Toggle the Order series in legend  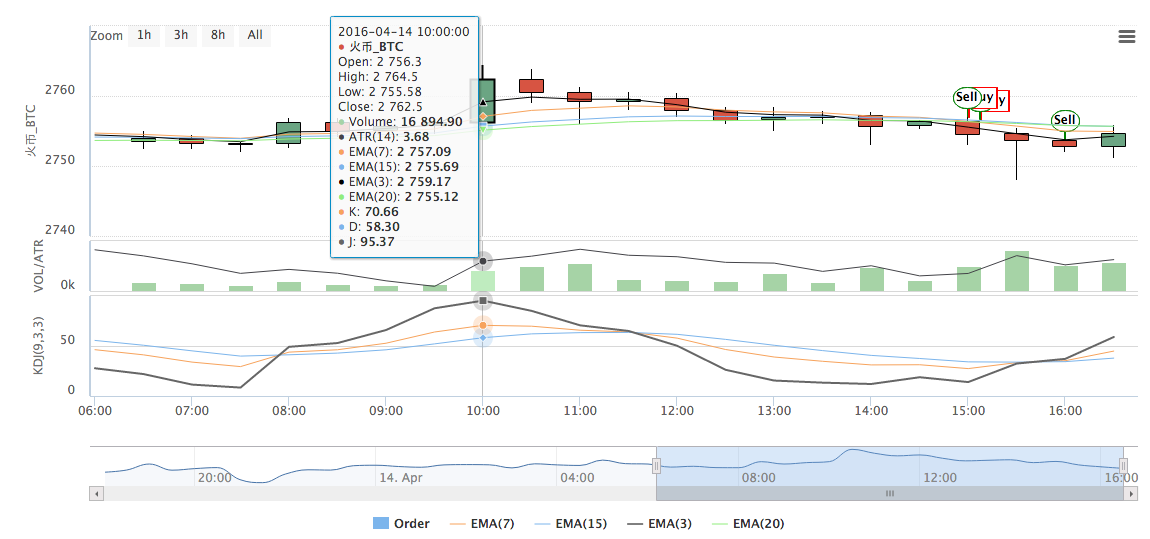(x=401, y=524)
